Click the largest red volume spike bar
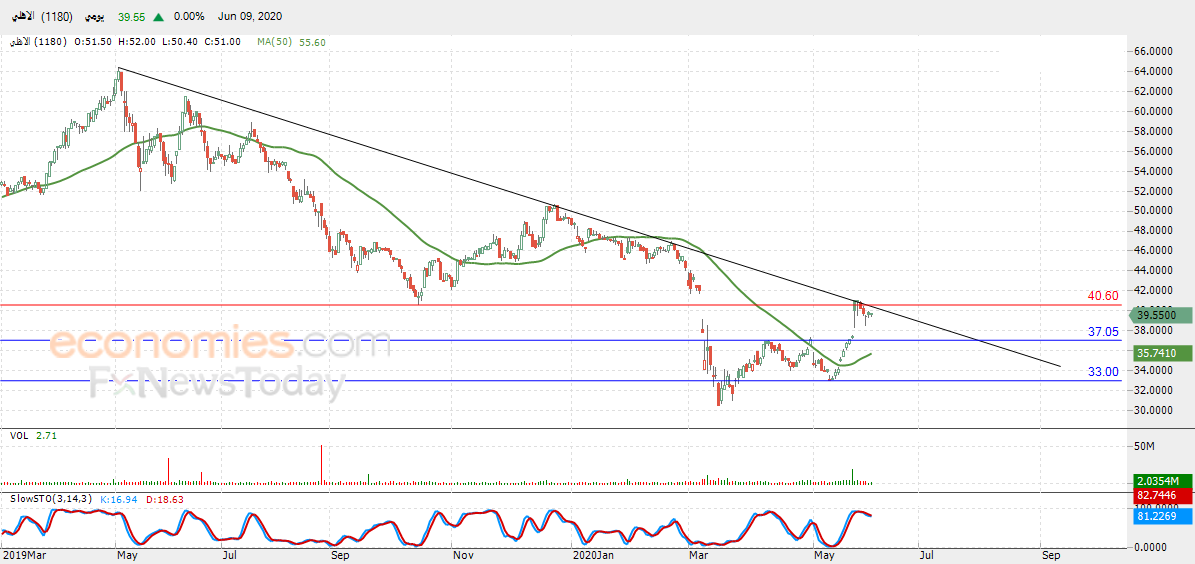1195x564 pixels. click(322, 465)
